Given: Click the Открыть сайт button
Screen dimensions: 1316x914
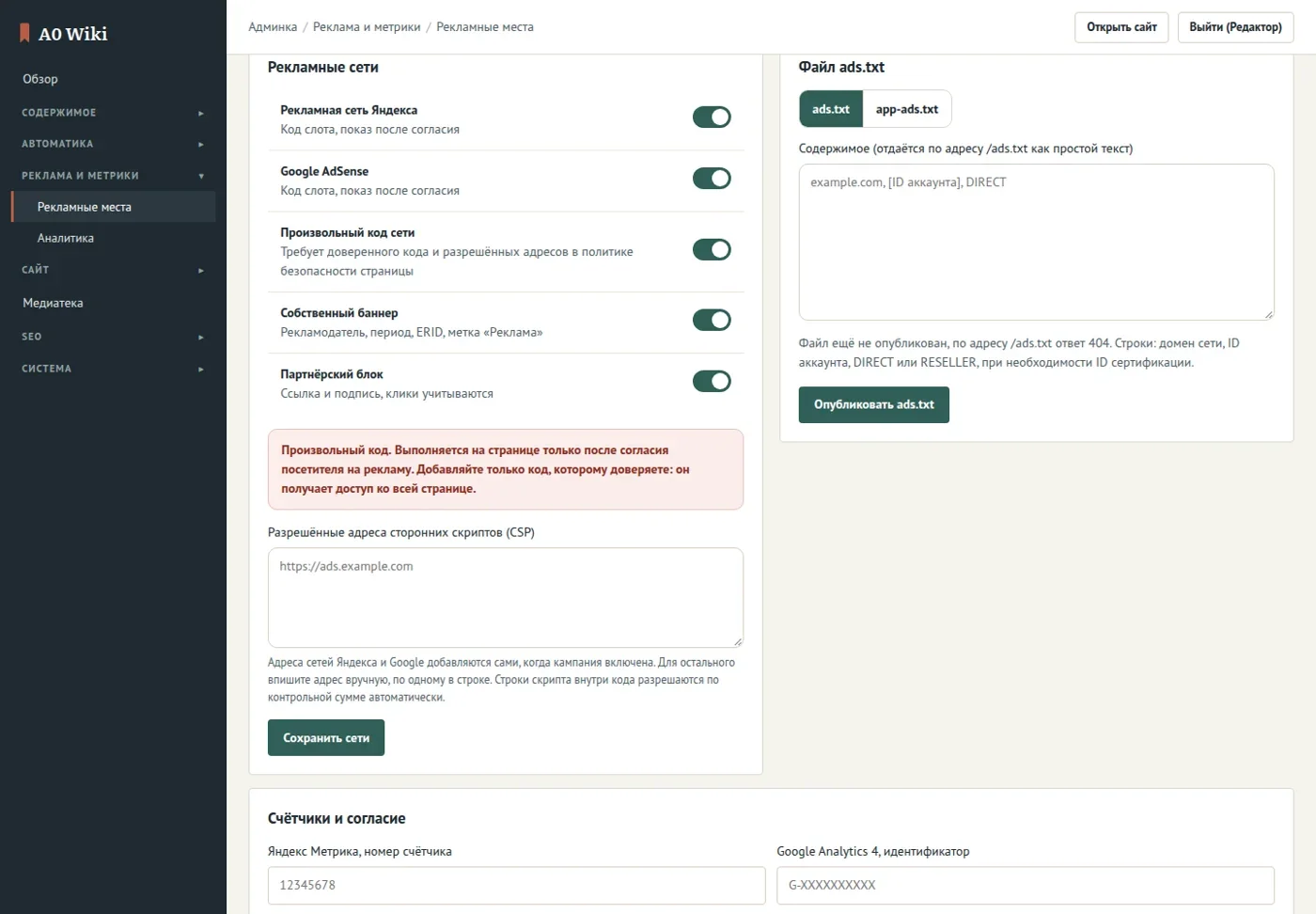Looking at the screenshot, I should [1121, 27].
